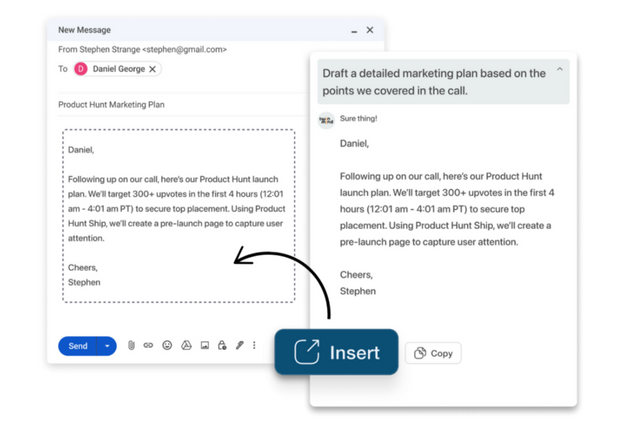Click the Daniel George recipient chip
The image size is (640, 427).
[x=117, y=69]
